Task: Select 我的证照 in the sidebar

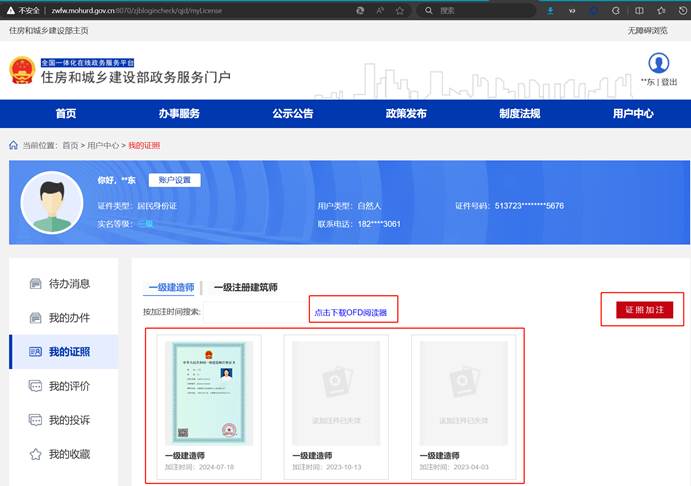Action: 69,352
